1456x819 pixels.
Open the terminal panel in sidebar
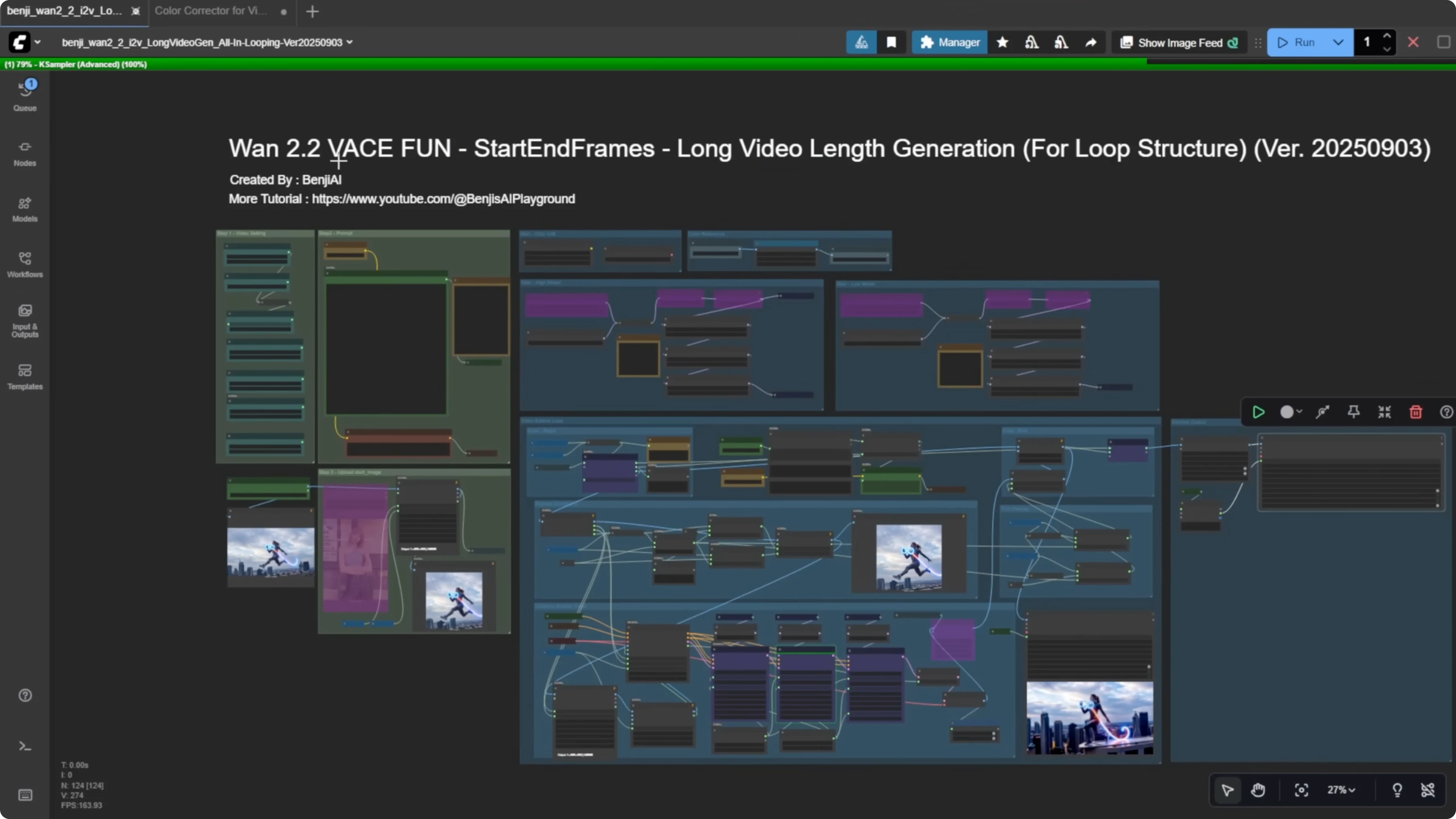[x=25, y=746]
